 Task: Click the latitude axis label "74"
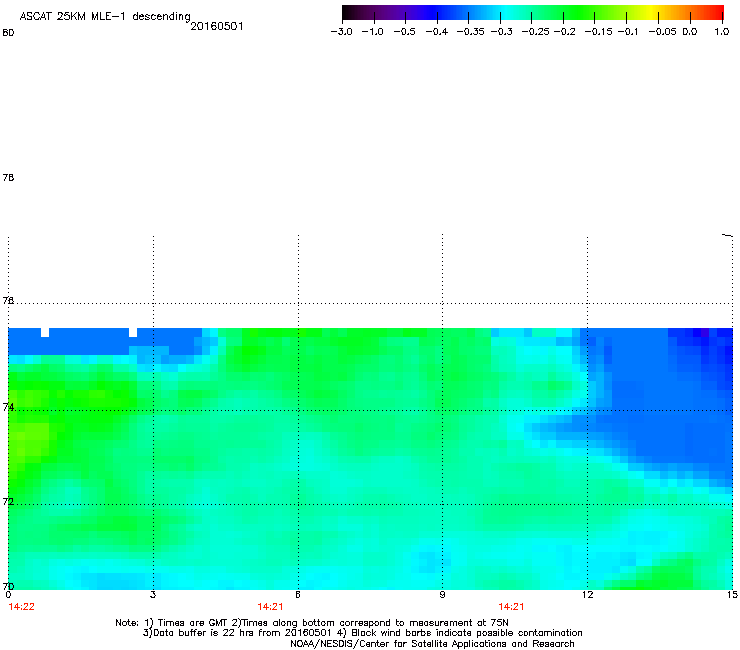point(8,407)
